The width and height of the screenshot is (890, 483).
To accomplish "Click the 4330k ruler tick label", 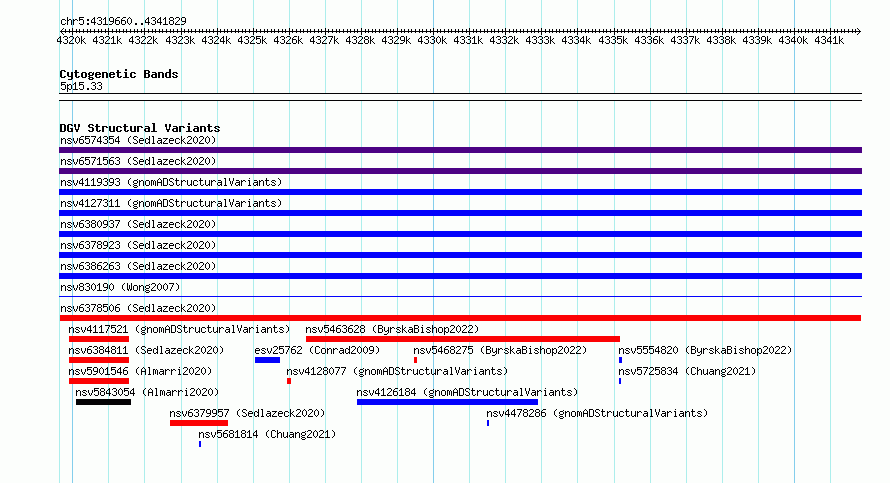I will tap(432, 40).
